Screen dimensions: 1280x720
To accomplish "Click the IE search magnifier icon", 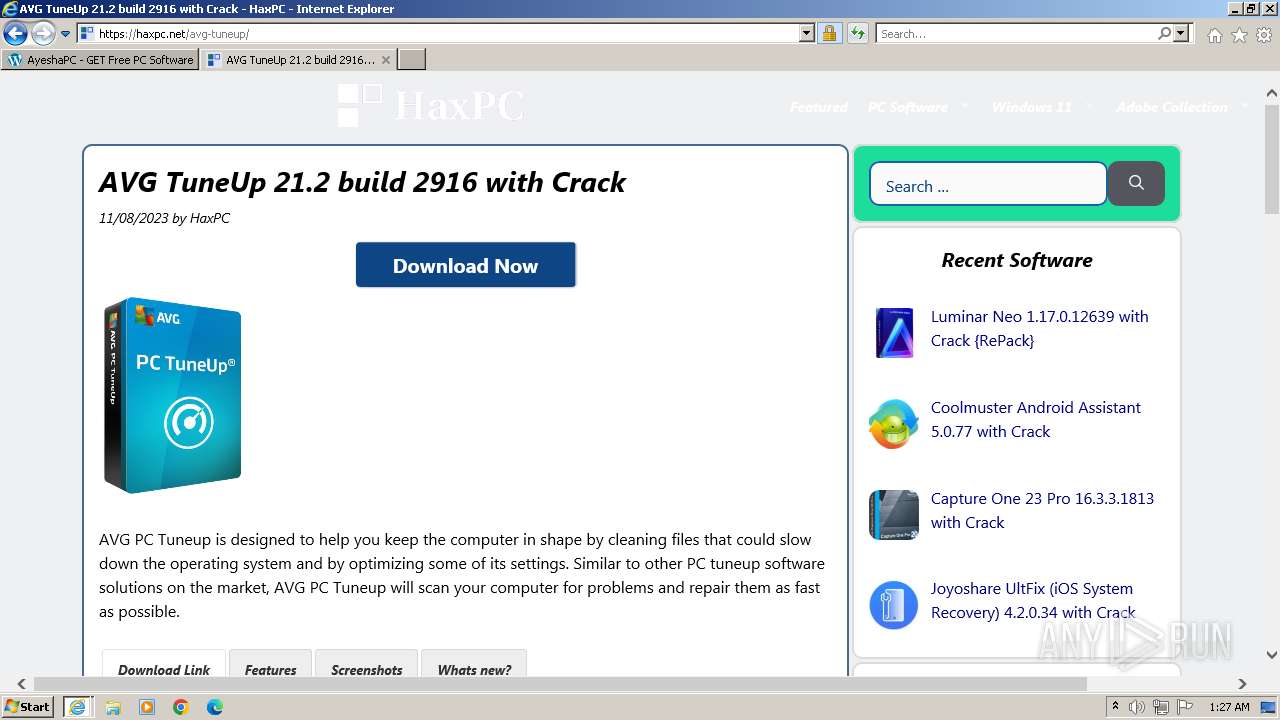I will [x=1164, y=34].
